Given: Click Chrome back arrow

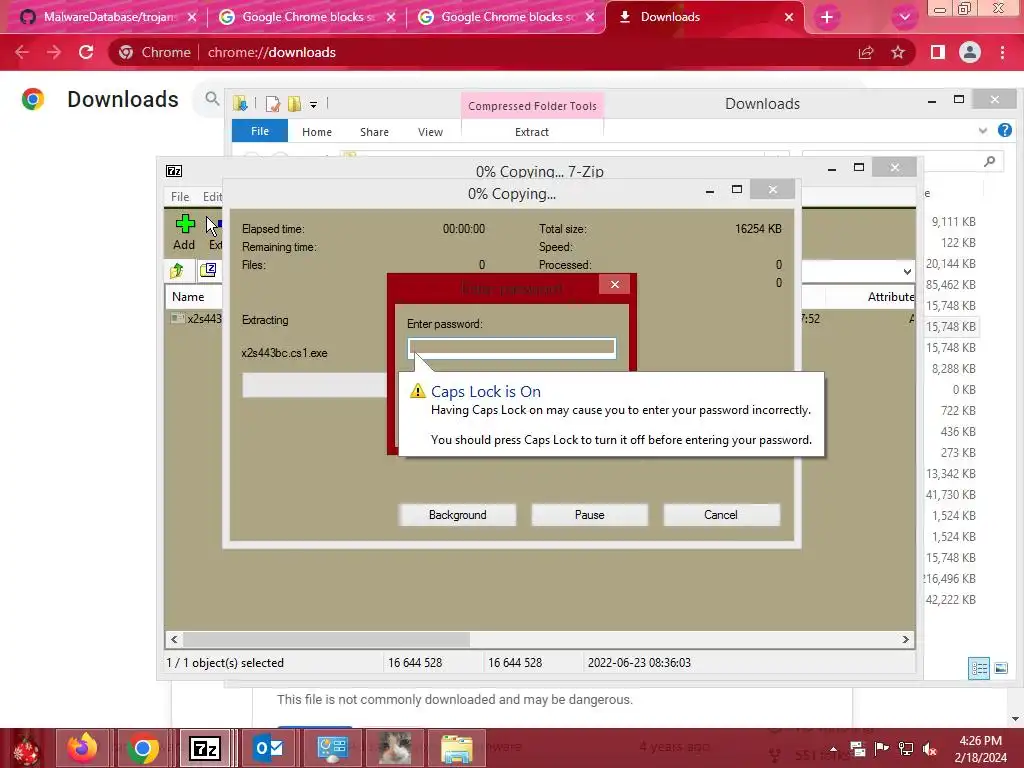Looking at the screenshot, I should tap(22, 52).
